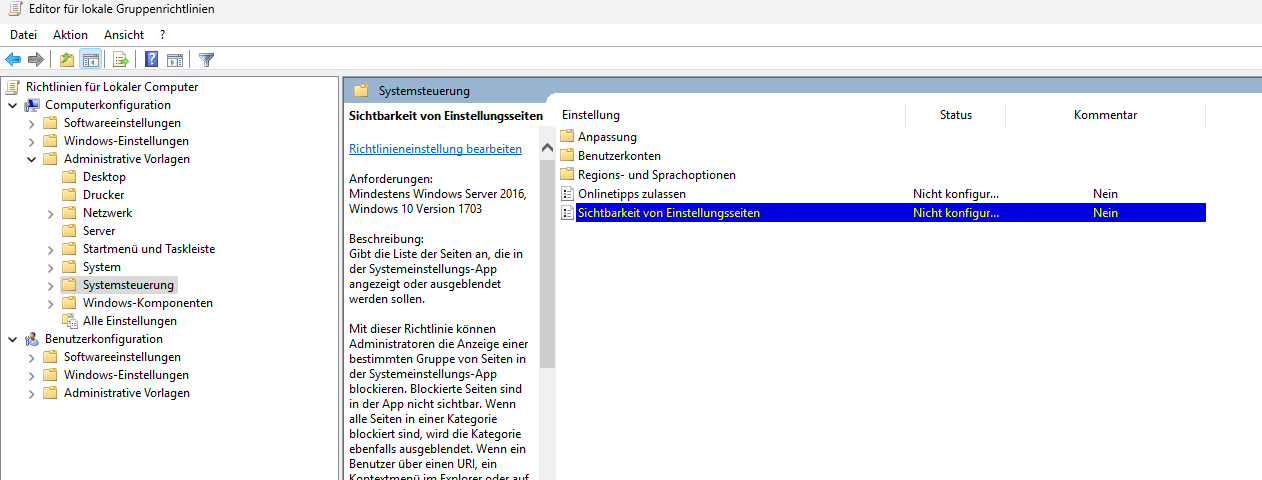Click the Startmenü und Taskleiste folder icon
Viewport: 1262px width, 480px height.
(69, 249)
